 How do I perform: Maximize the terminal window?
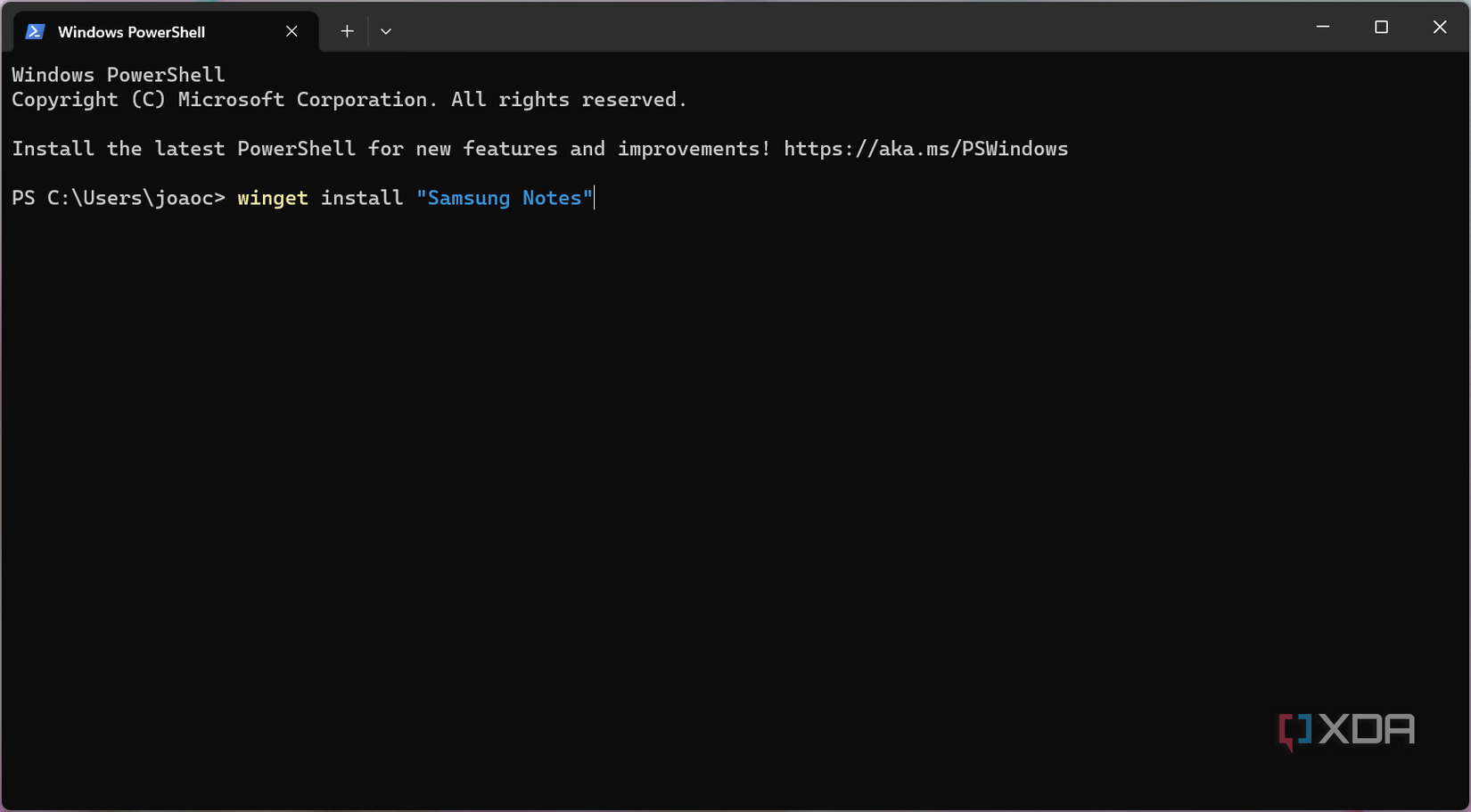tap(1381, 27)
